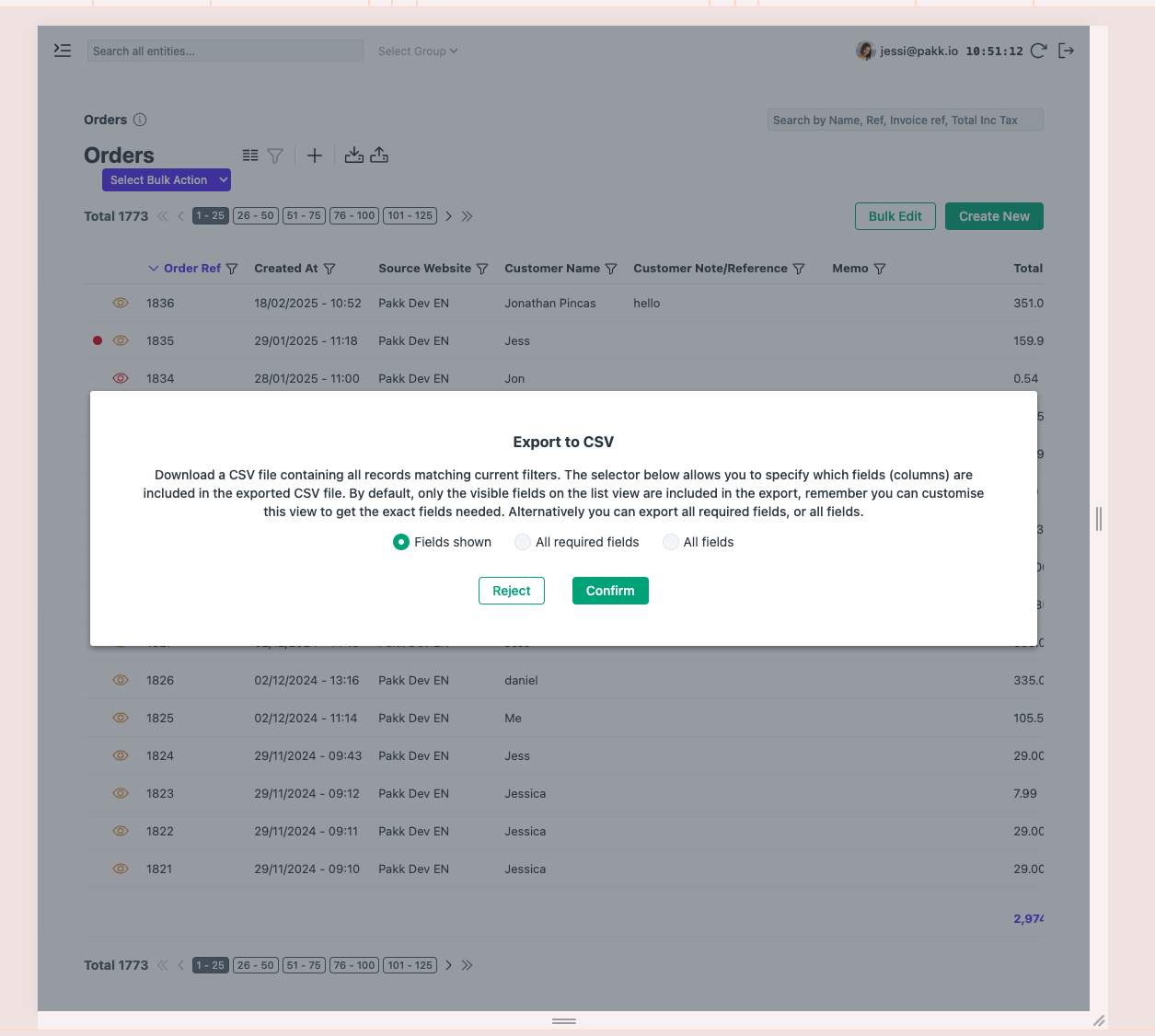Confirm the CSV export
Viewport: 1155px width, 1036px height.
point(610,591)
